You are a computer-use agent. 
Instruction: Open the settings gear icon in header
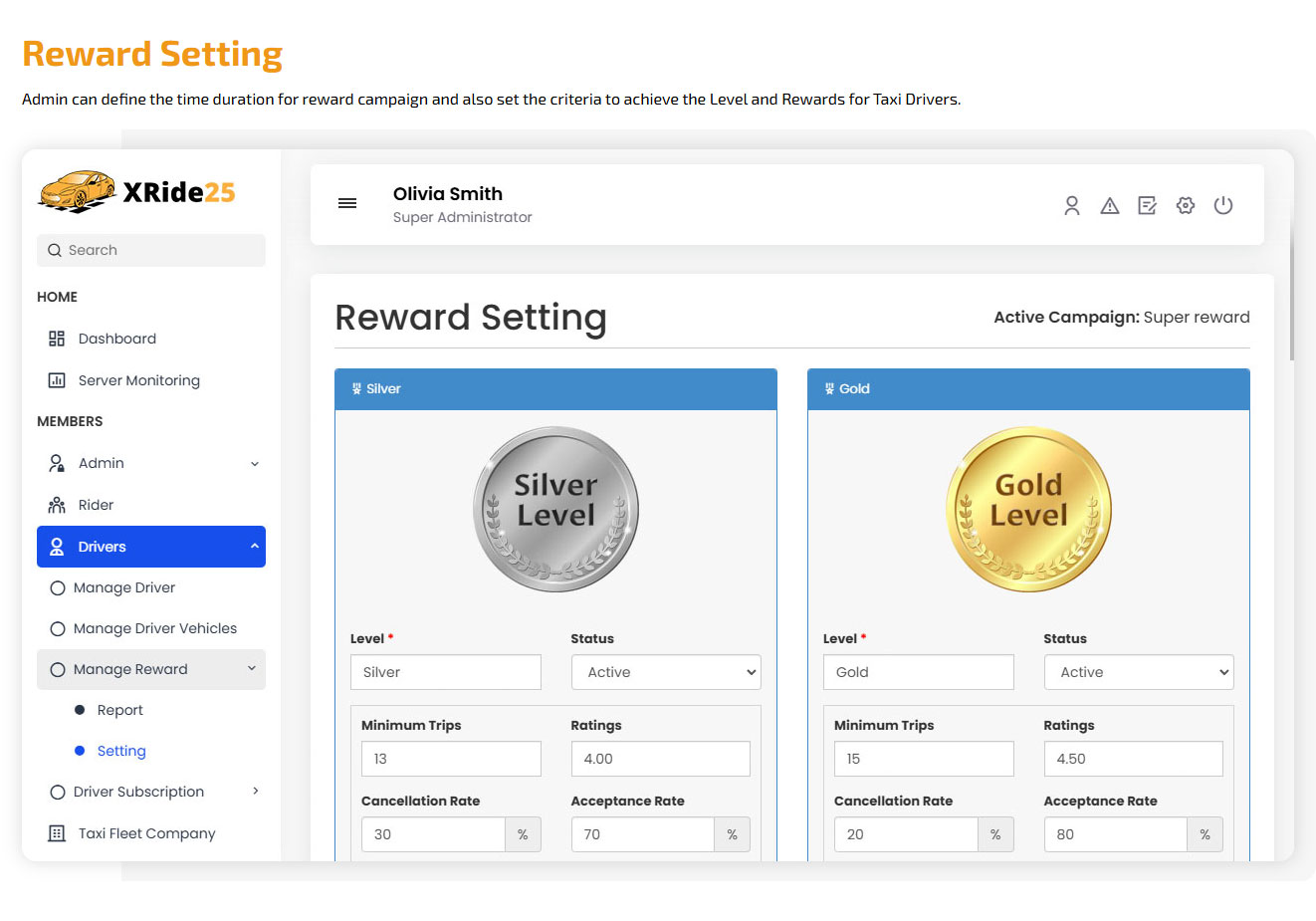pos(1186,205)
